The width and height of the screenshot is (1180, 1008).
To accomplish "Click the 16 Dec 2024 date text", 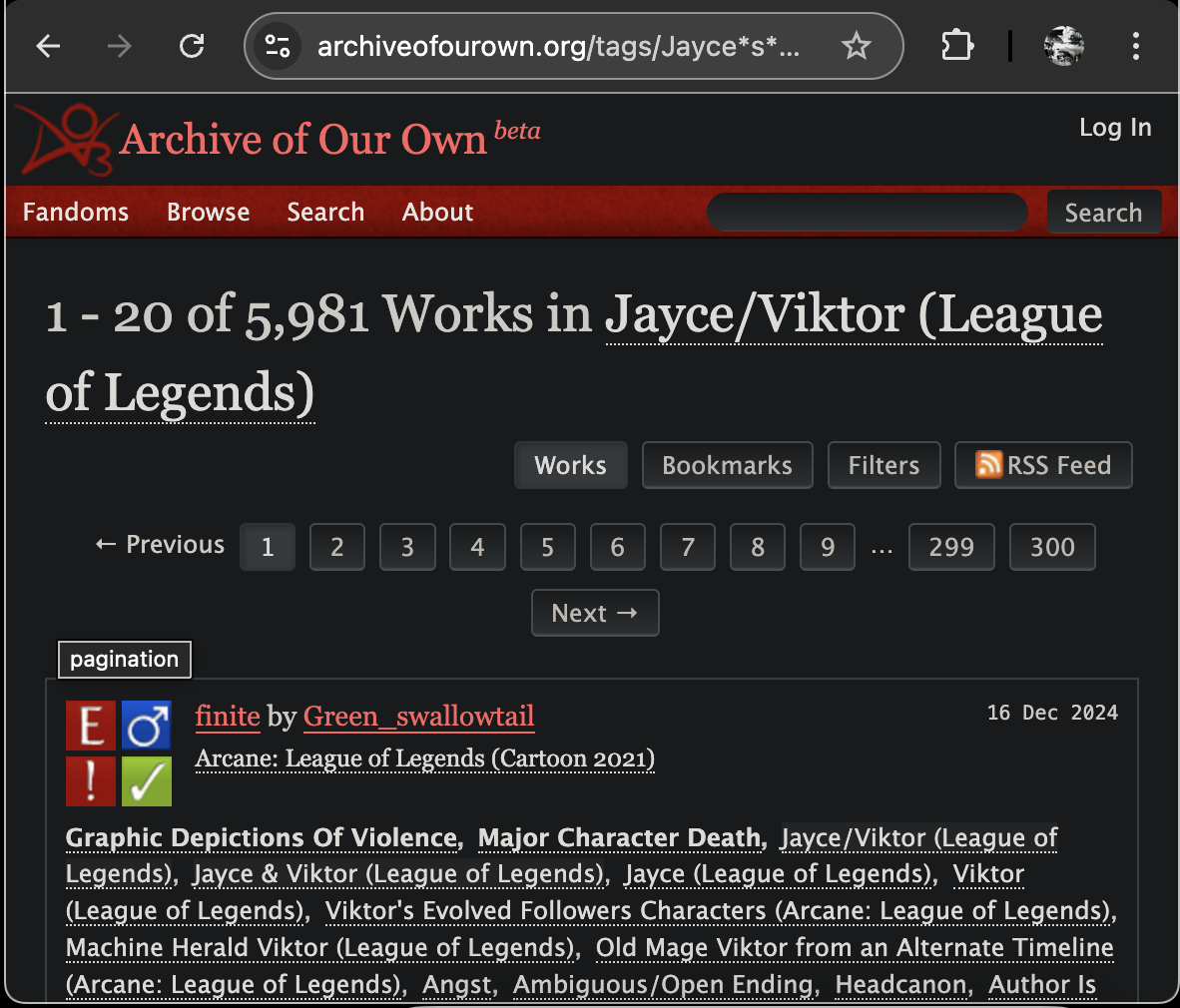I will [1052, 713].
